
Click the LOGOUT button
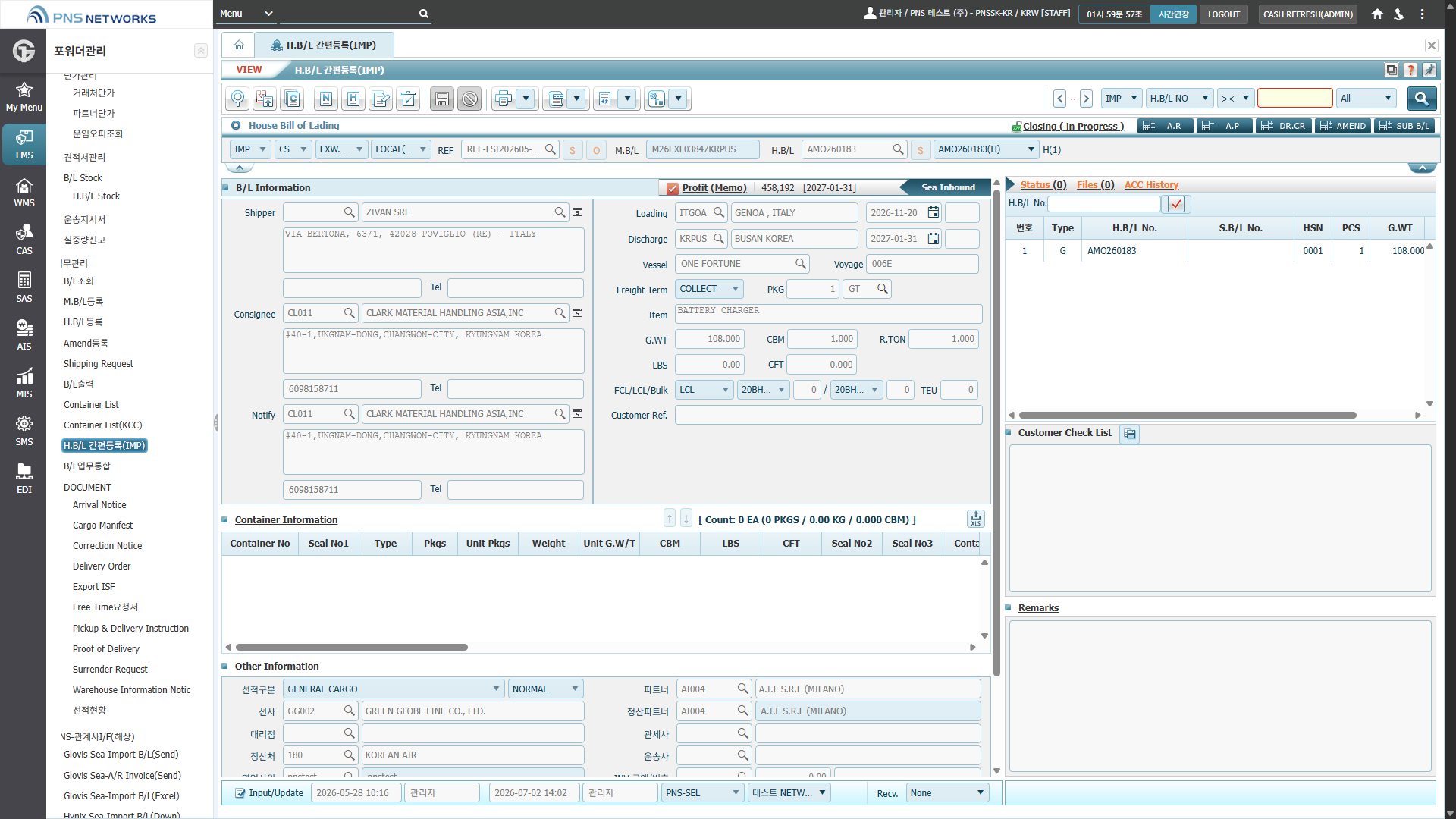(x=1223, y=14)
